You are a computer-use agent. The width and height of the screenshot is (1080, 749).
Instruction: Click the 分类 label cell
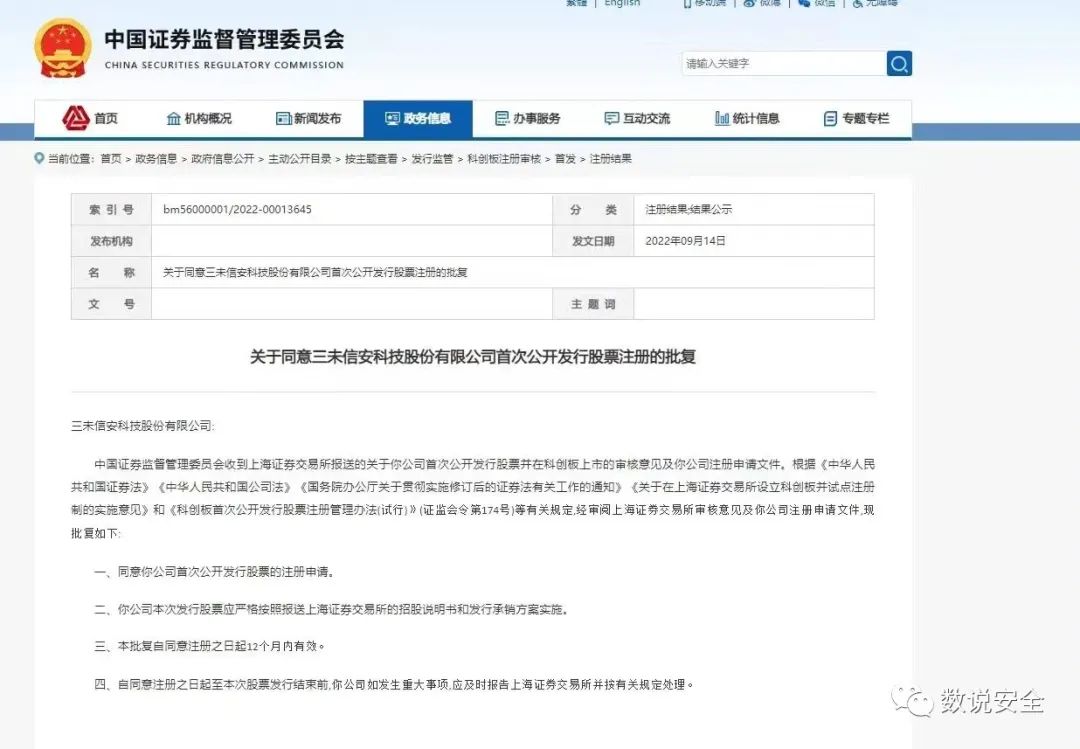pos(593,209)
